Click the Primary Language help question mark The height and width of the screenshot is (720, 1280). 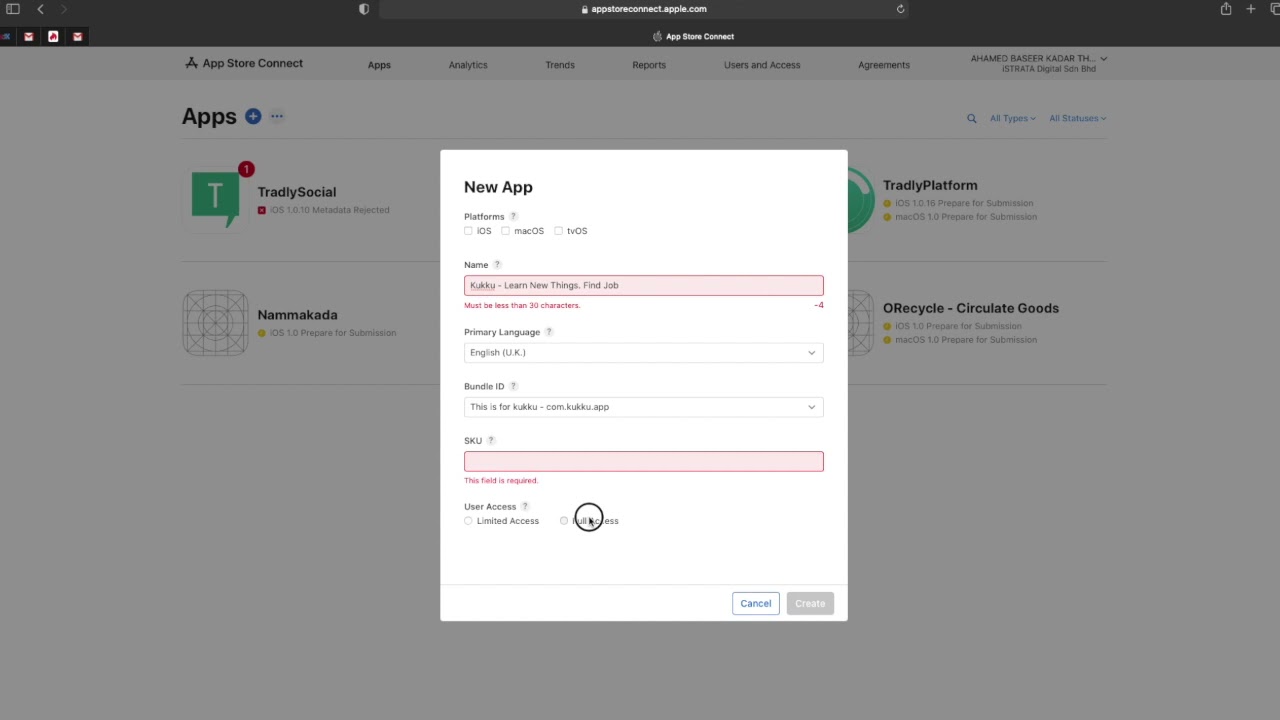click(549, 332)
